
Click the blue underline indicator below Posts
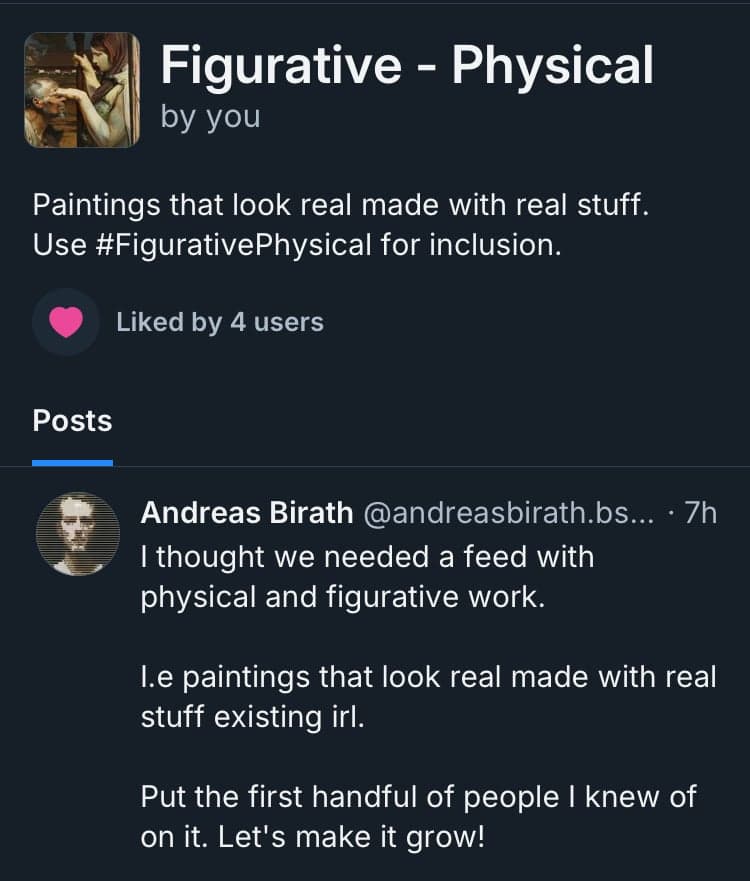(72, 463)
